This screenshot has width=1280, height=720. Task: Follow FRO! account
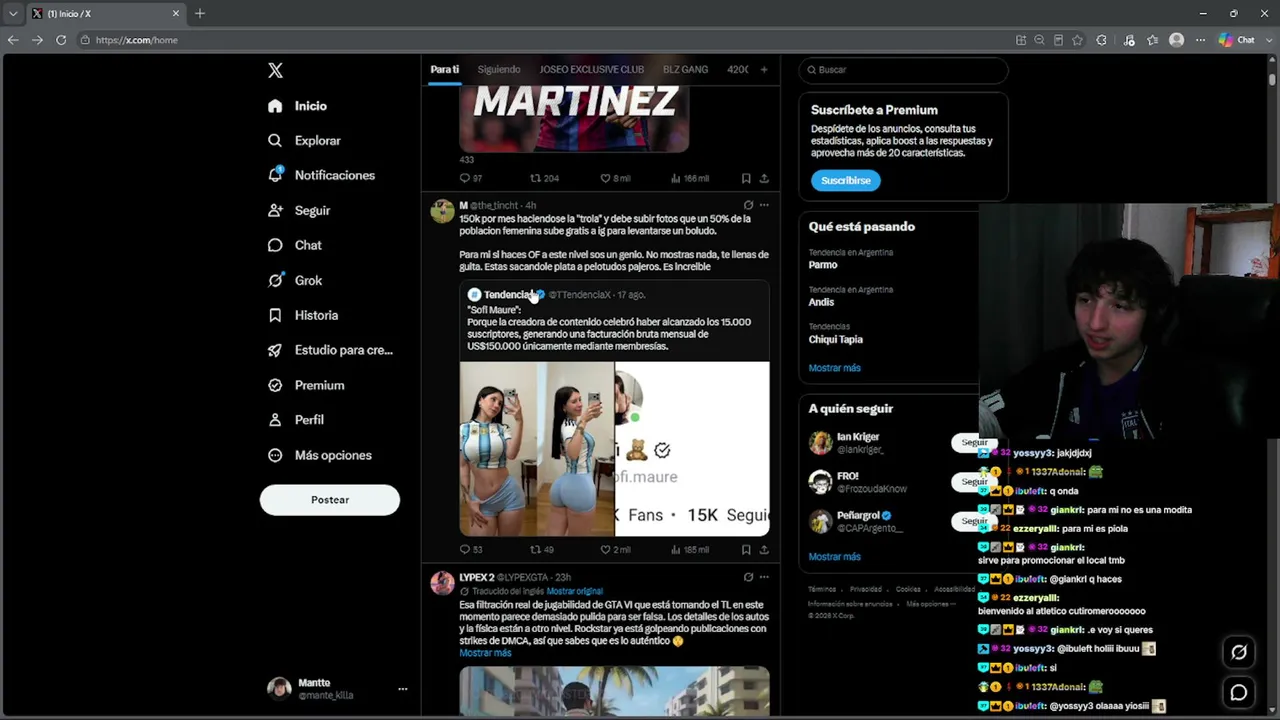(973, 481)
